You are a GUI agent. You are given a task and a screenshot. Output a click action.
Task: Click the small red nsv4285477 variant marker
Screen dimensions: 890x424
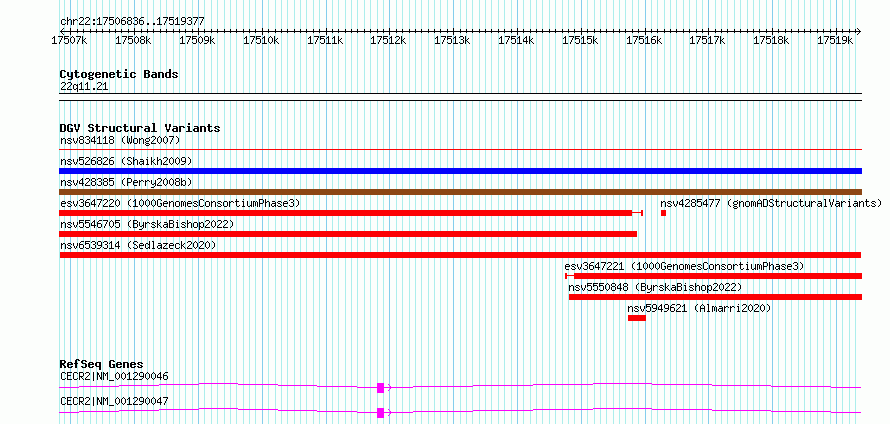tap(663, 213)
